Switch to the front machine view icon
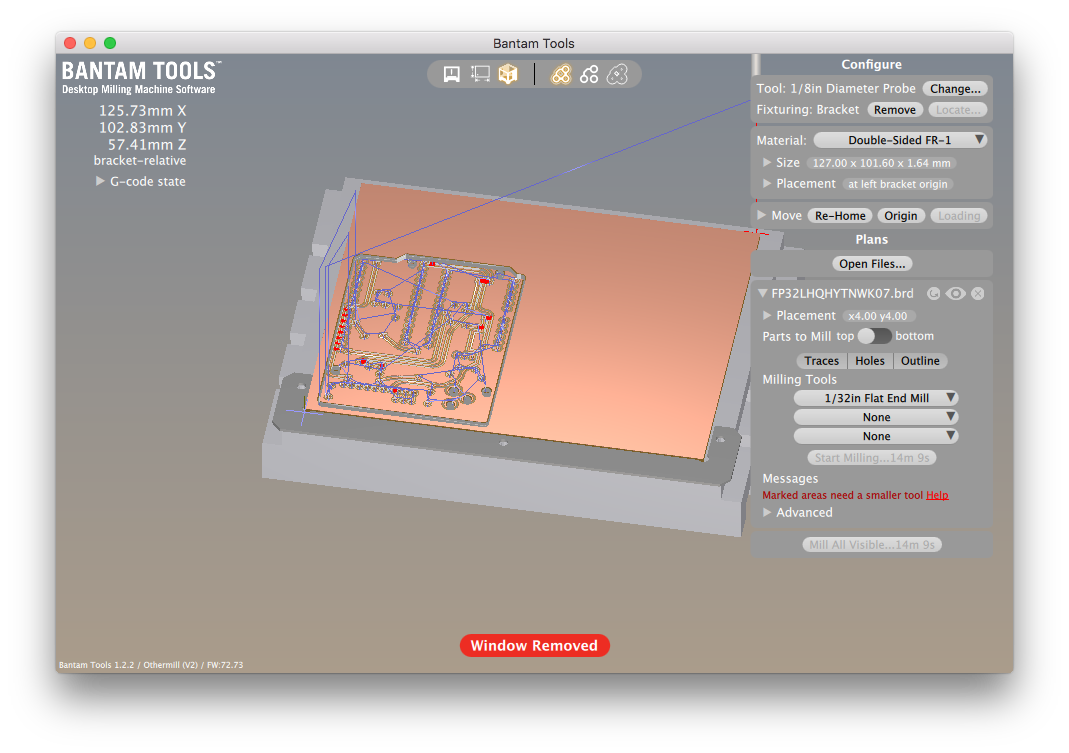The image size is (1069, 753). click(x=451, y=74)
